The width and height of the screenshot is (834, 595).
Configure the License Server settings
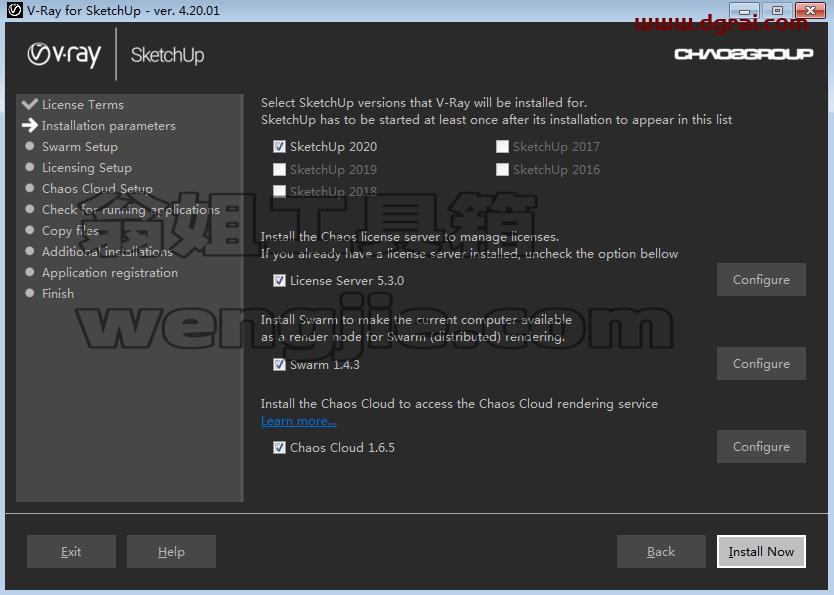coord(761,280)
